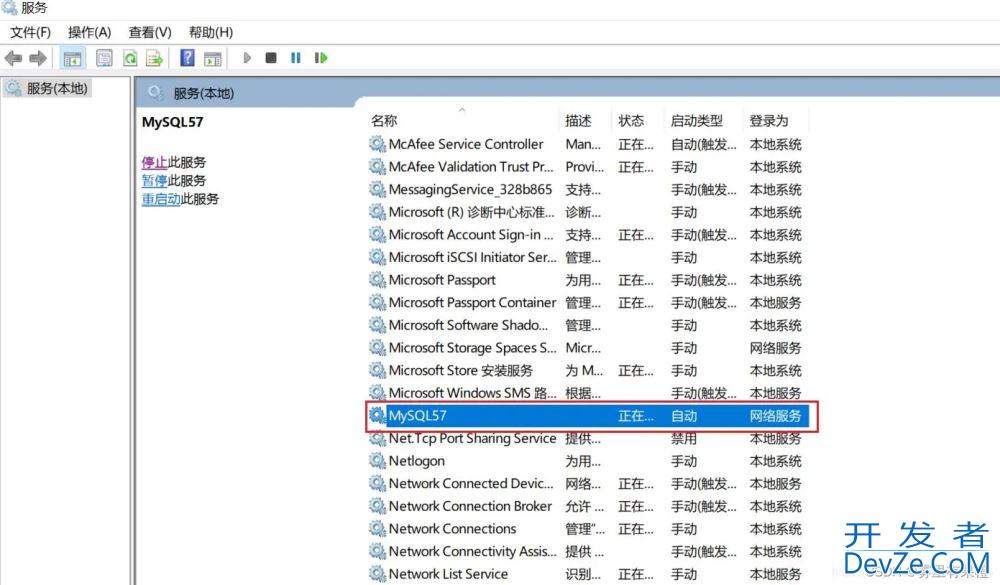
Task: Sort by the 启动类型 column header
Action: tap(696, 121)
